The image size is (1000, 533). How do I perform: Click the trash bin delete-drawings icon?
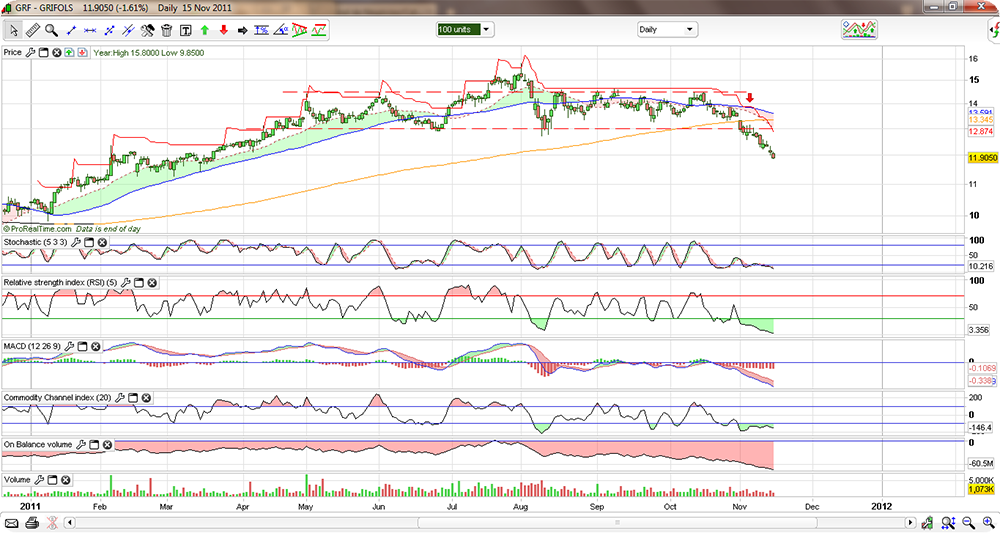click(x=166, y=29)
